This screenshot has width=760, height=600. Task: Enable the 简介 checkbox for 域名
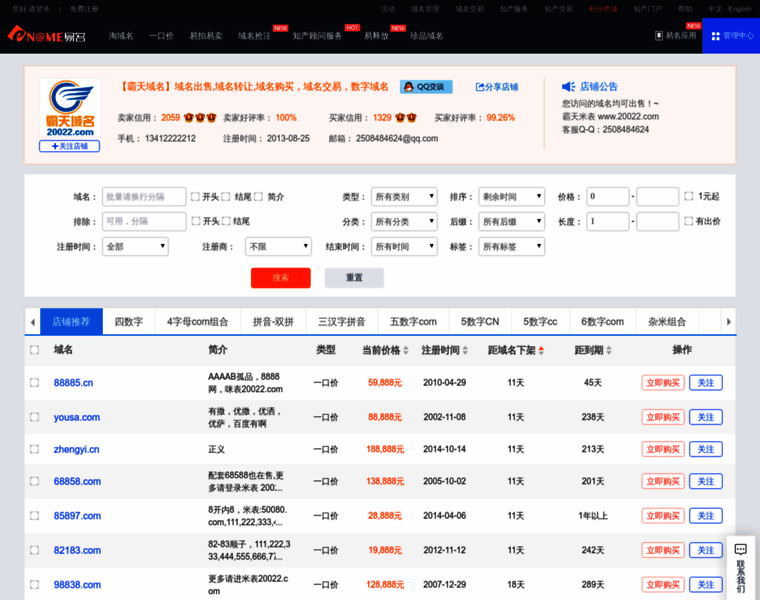click(x=258, y=197)
